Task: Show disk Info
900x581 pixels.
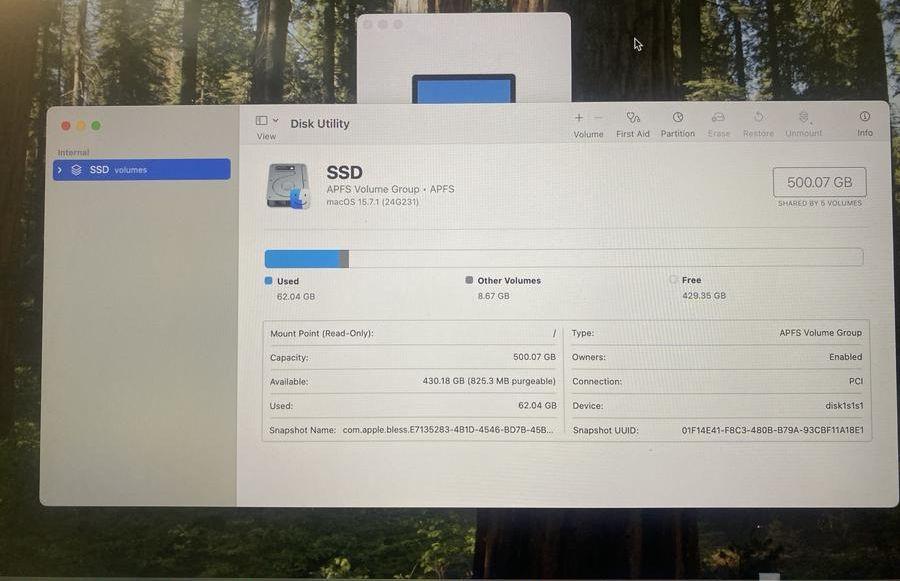Action: point(864,117)
